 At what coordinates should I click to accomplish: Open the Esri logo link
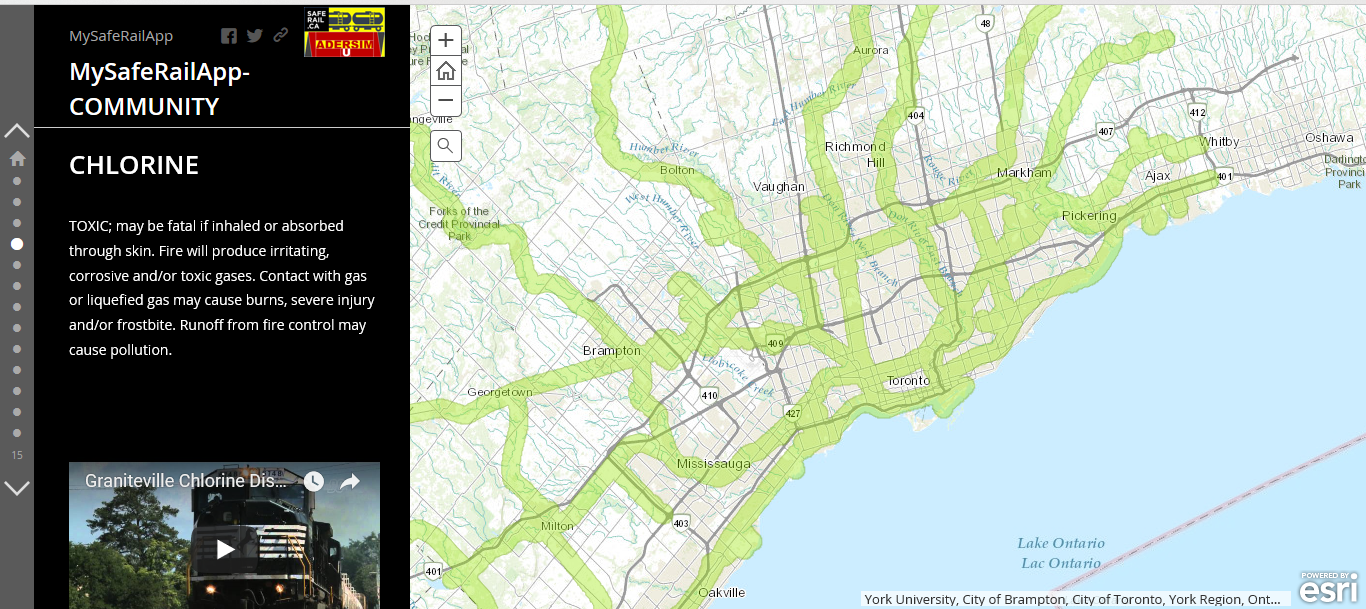1329,589
